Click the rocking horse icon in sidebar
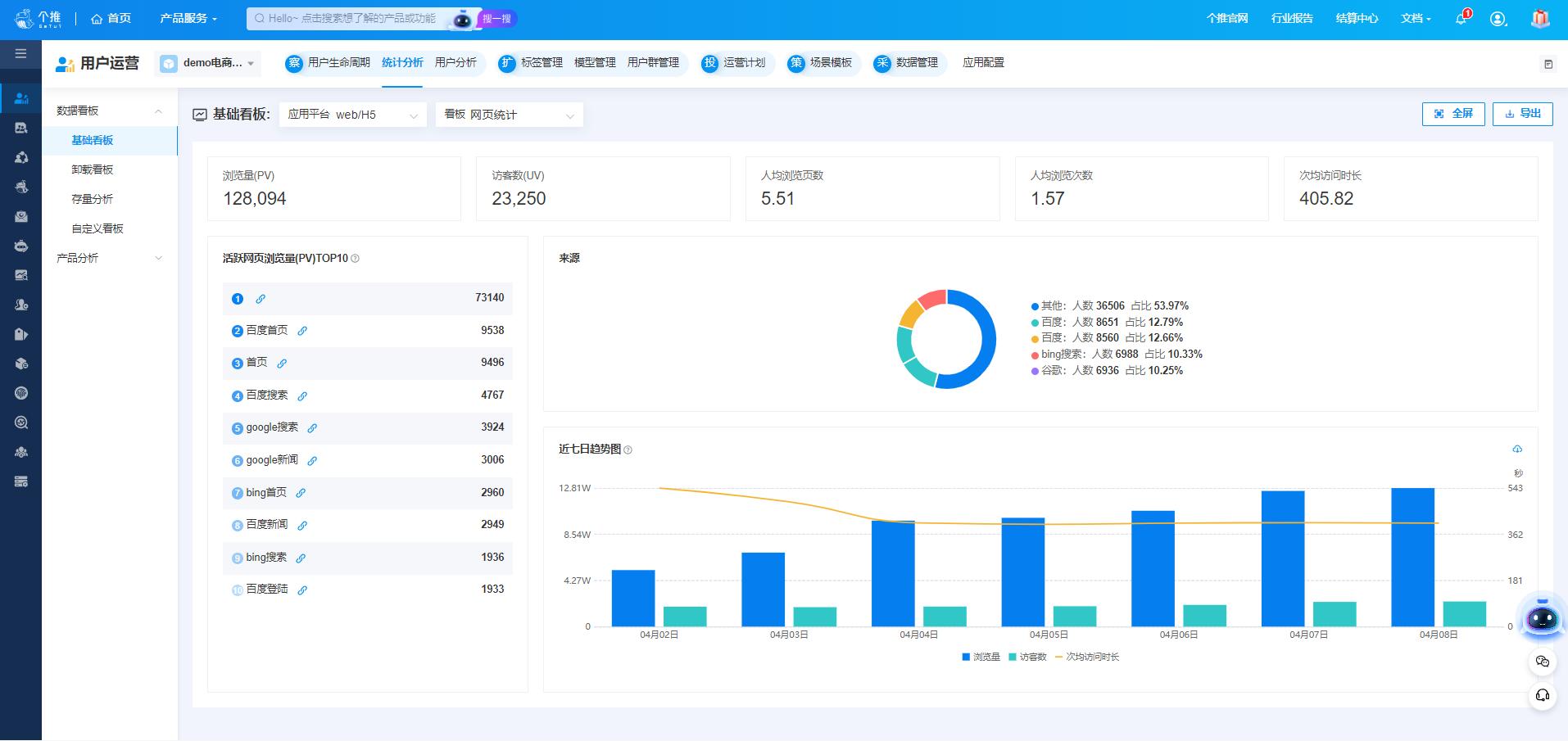1568x741 pixels. [x=21, y=187]
